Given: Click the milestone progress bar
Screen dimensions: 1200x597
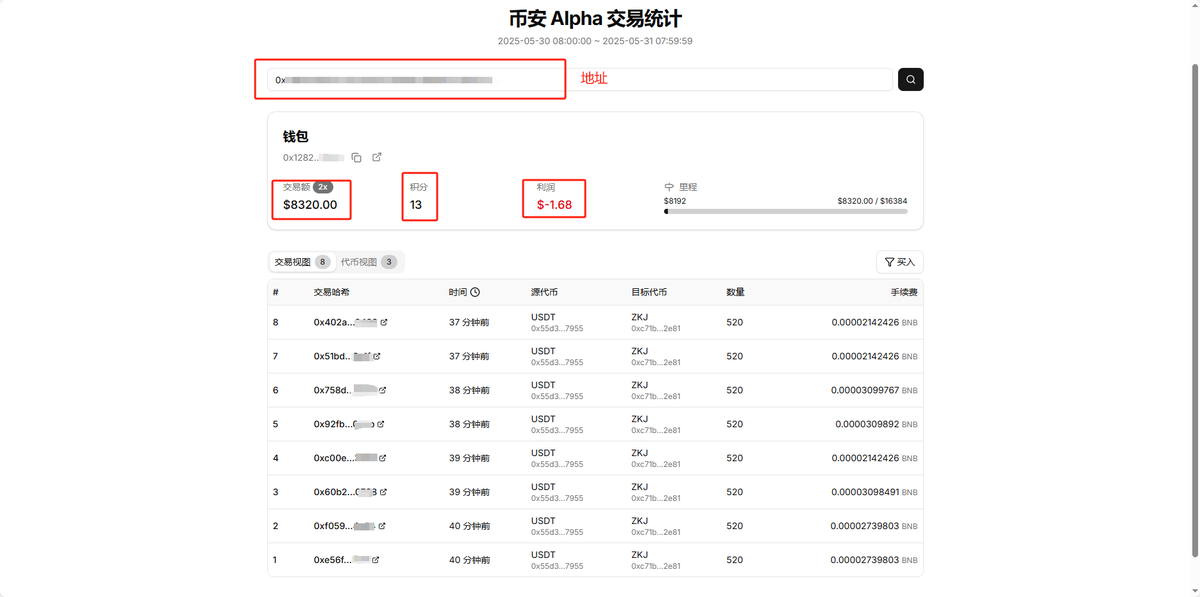Looking at the screenshot, I should pos(786,211).
